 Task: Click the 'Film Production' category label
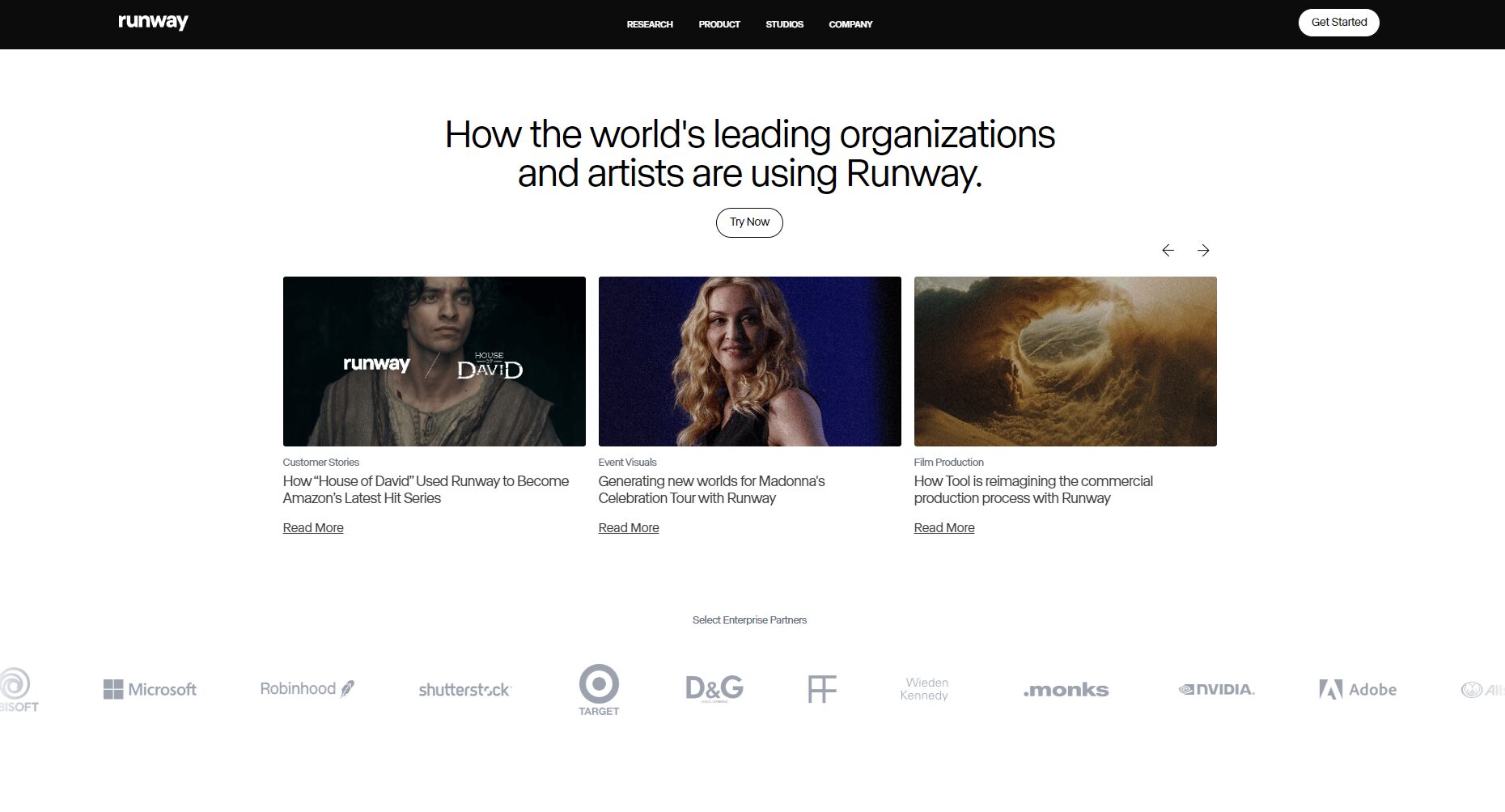tap(948, 463)
